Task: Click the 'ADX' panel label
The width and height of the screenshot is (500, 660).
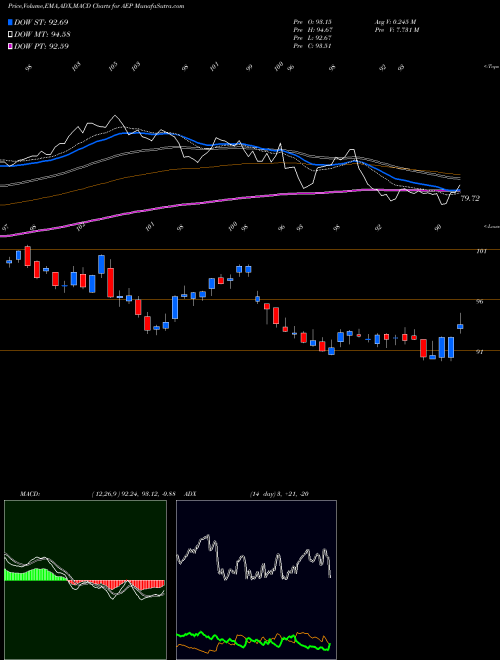Action: pos(188,494)
